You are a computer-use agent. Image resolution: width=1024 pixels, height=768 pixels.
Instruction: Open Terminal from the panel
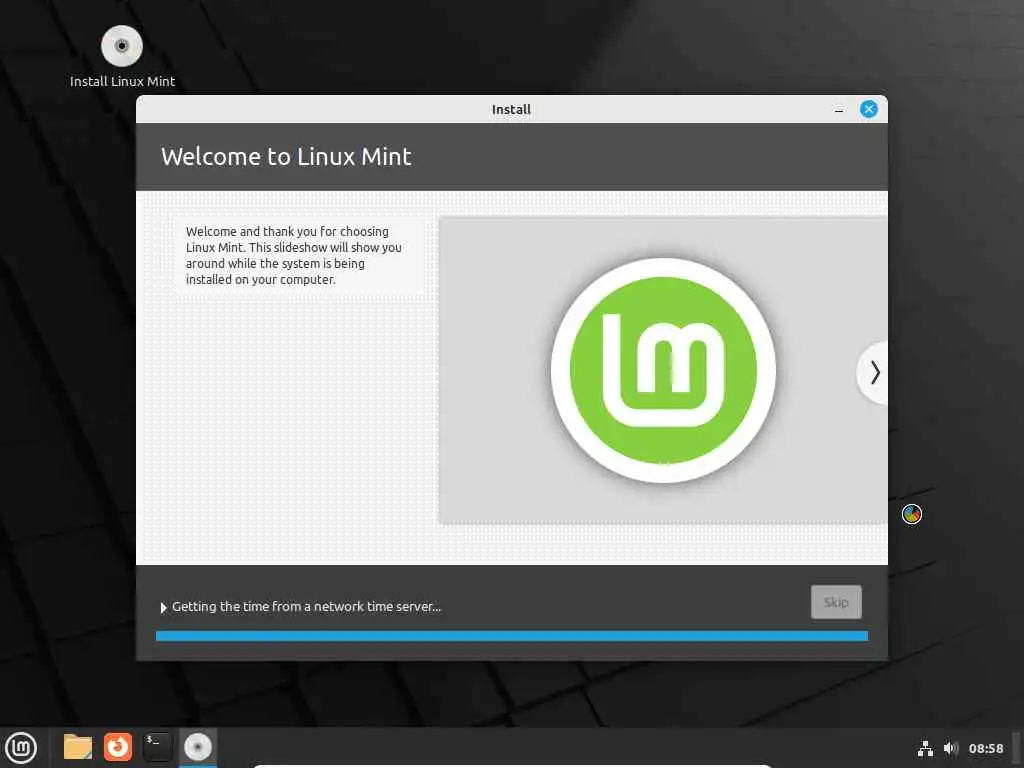pos(157,748)
